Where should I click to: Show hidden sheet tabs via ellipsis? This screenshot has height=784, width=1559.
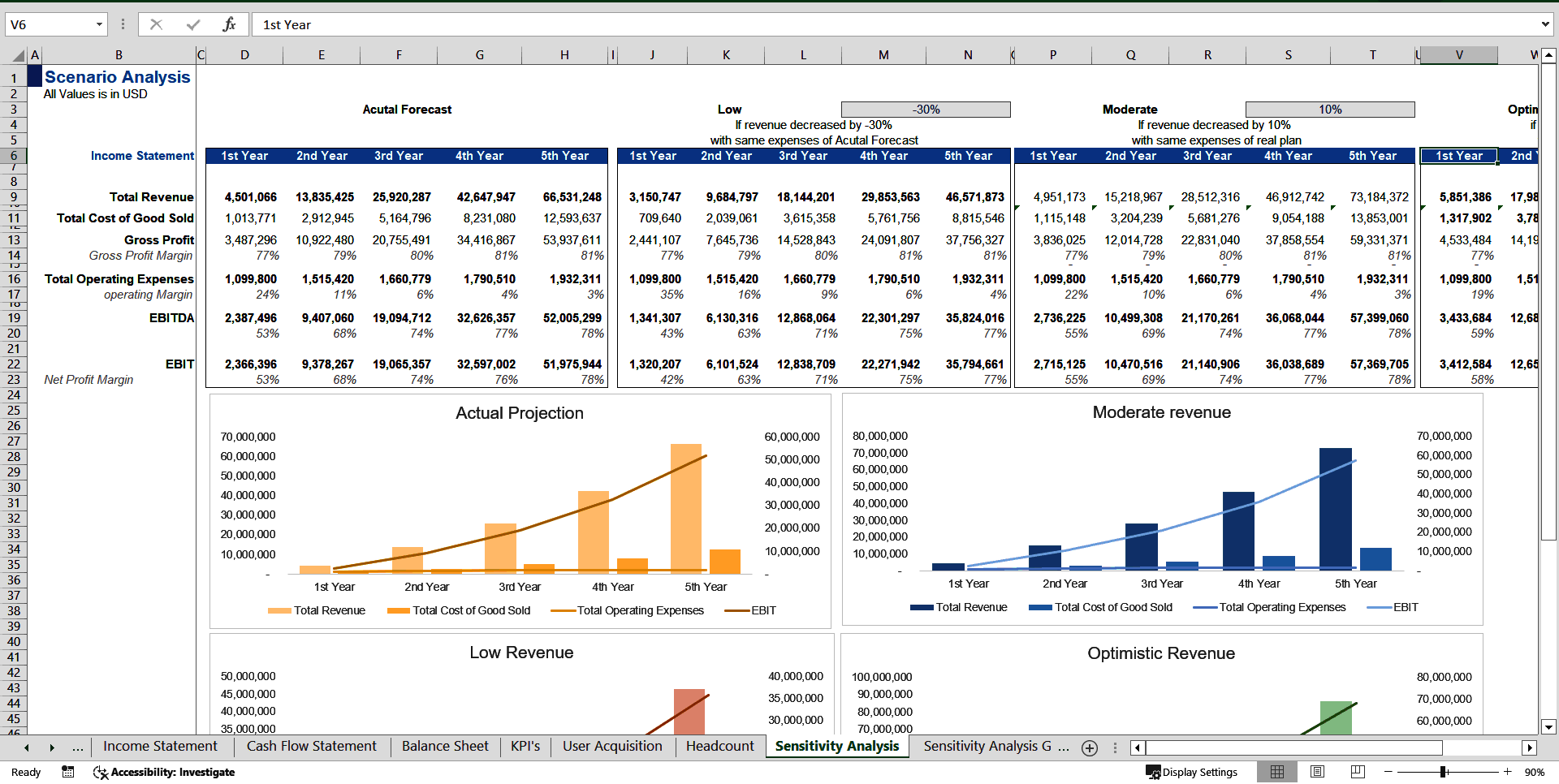77,747
